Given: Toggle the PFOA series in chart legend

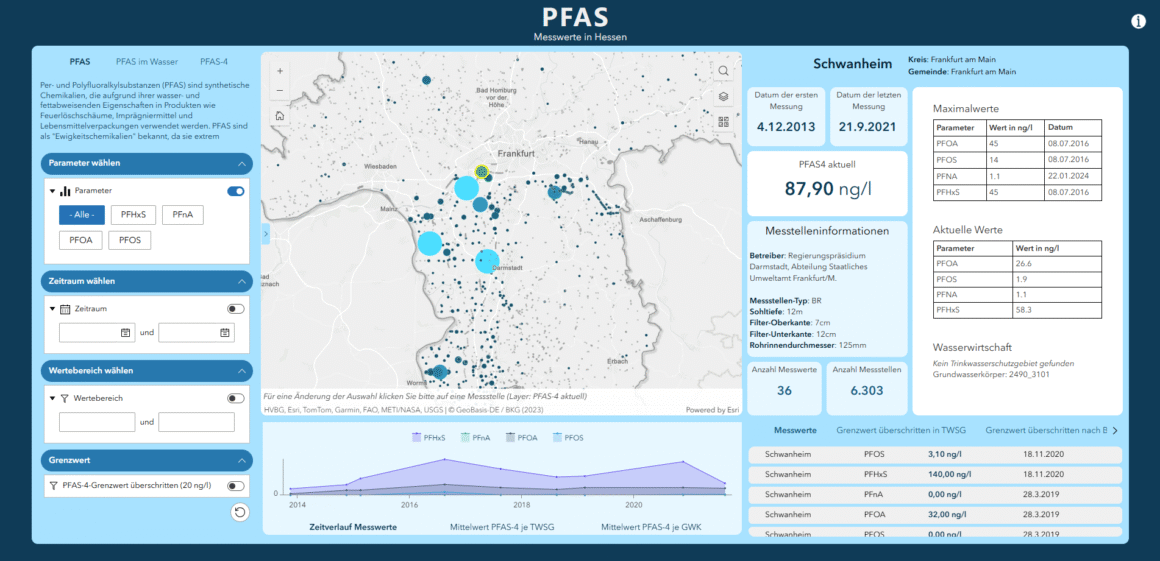Looking at the screenshot, I should [x=522, y=438].
